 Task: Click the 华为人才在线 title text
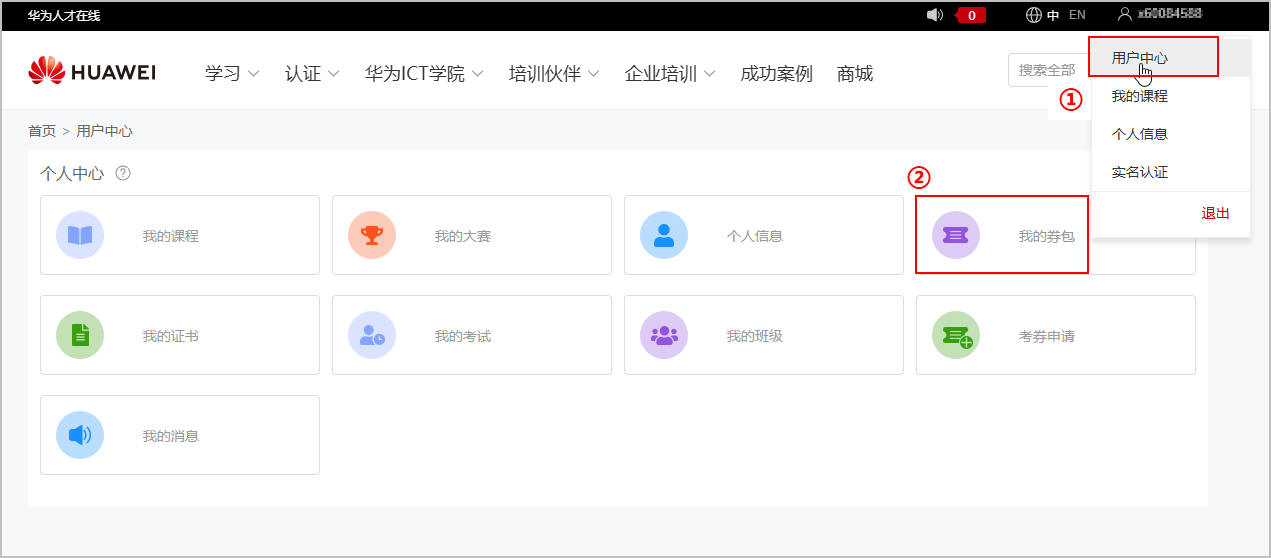pyautogui.click(x=64, y=15)
